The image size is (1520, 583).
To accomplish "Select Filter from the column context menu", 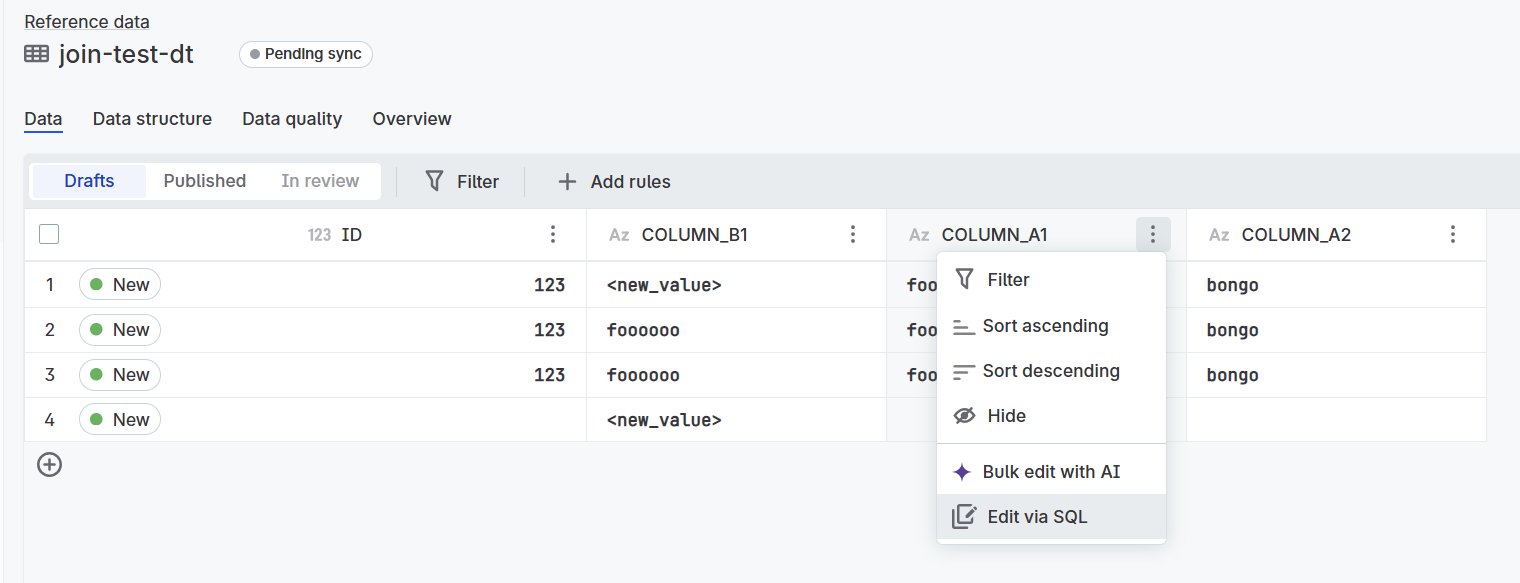I will coord(1006,279).
